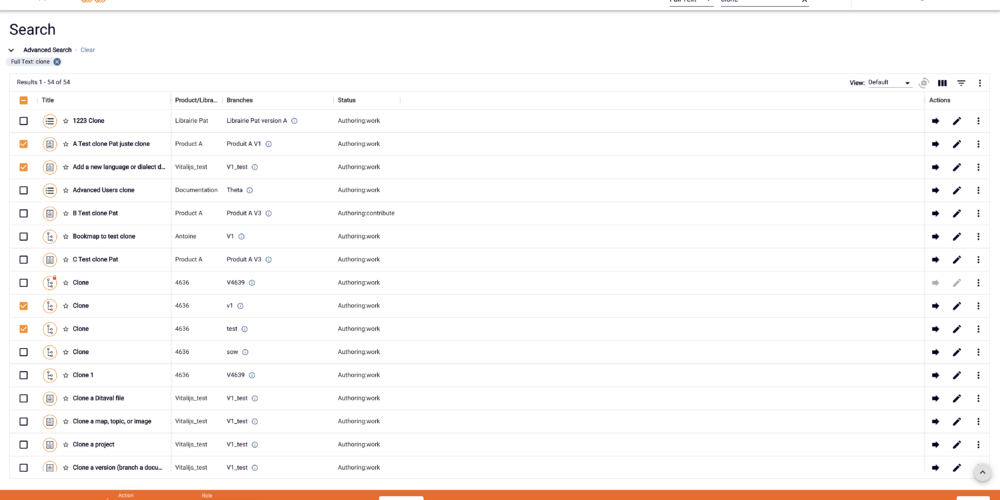Toggle the select-all checkbox in header
The image size is (1000, 500).
[24, 100]
